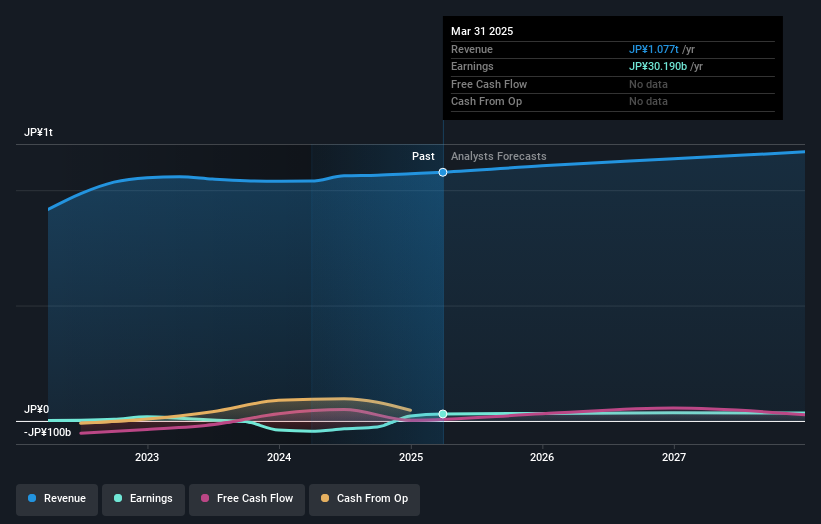Click the pink Free Cash Flow legend dot
Viewport: 821px width, 524px height.
(x=205, y=498)
